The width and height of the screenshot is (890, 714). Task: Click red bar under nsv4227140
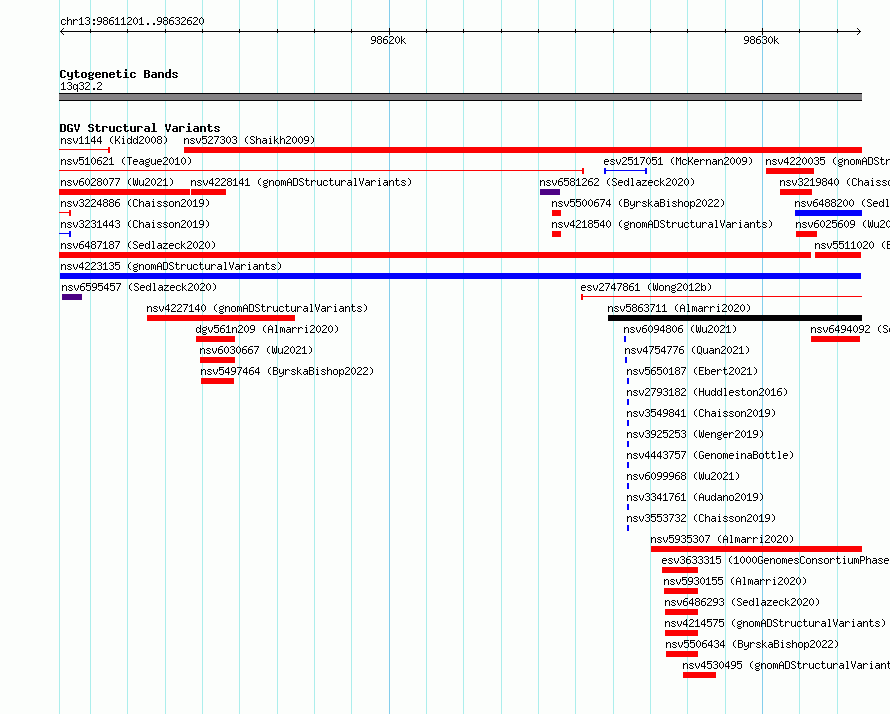221,318
